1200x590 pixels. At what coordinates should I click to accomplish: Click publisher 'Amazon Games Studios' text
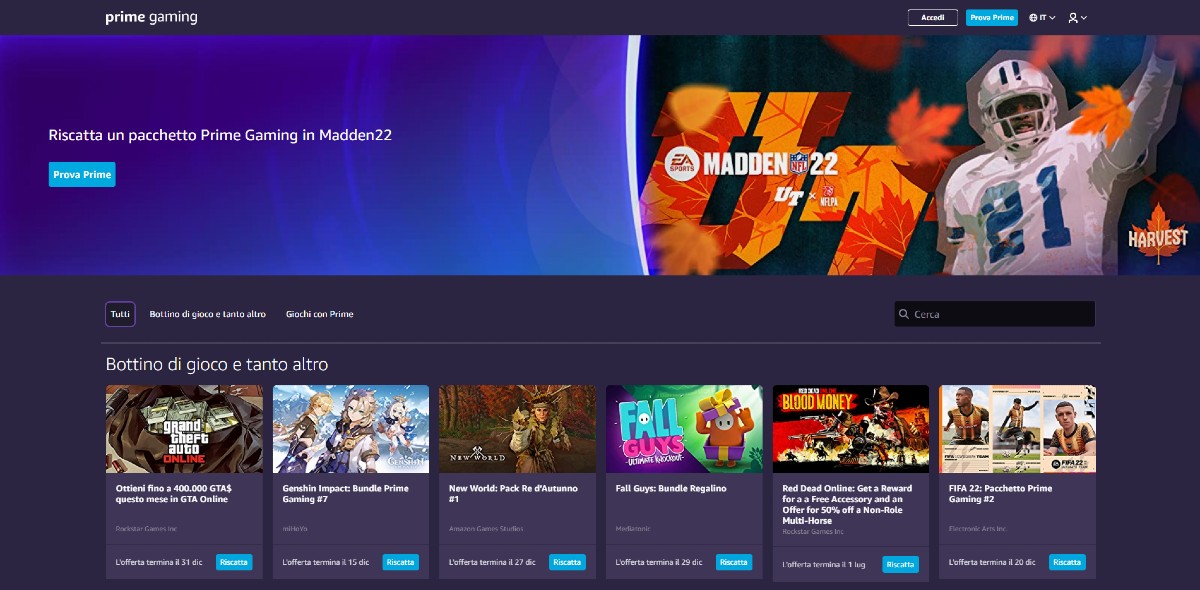[x=486, y=528]
